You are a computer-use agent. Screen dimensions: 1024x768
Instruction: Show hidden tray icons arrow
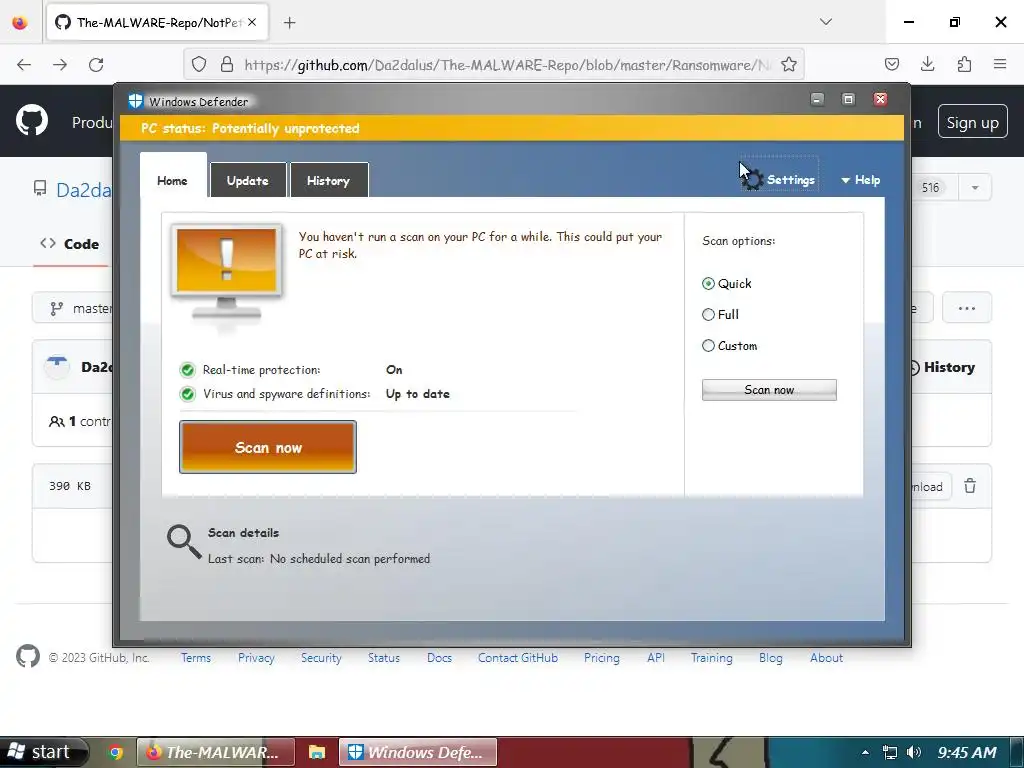(865, 752)
